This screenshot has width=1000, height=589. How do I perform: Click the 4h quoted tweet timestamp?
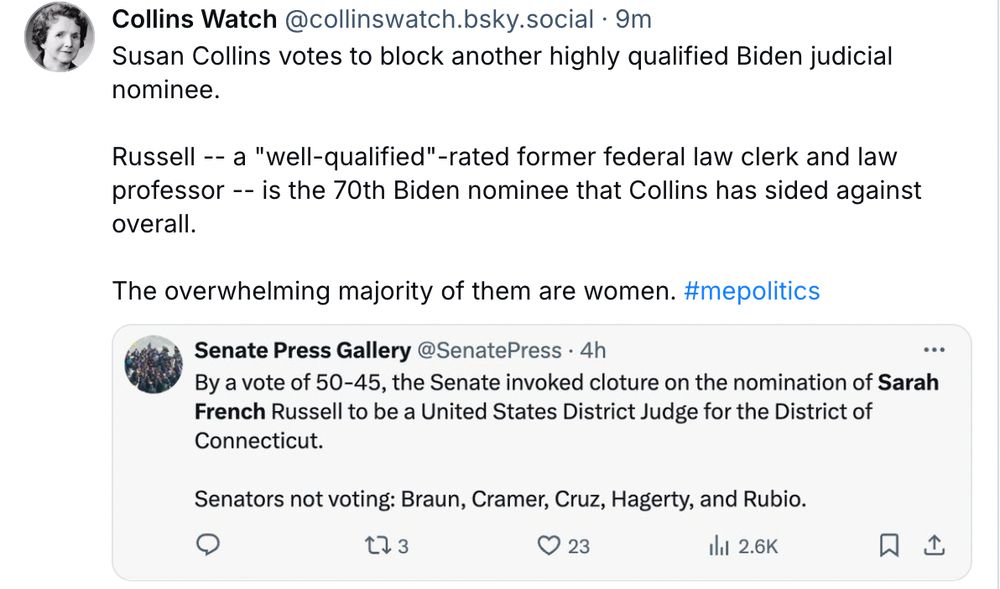pyautogui.click(x=593, y=350)
